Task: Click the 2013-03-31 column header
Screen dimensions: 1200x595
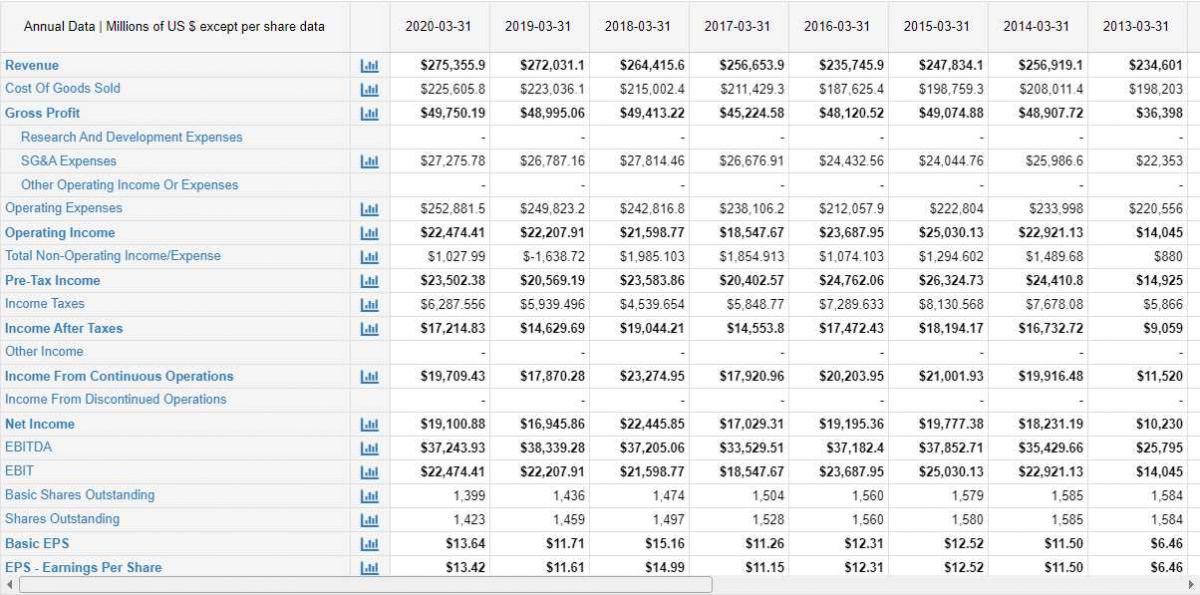Action: [1136, 26]
